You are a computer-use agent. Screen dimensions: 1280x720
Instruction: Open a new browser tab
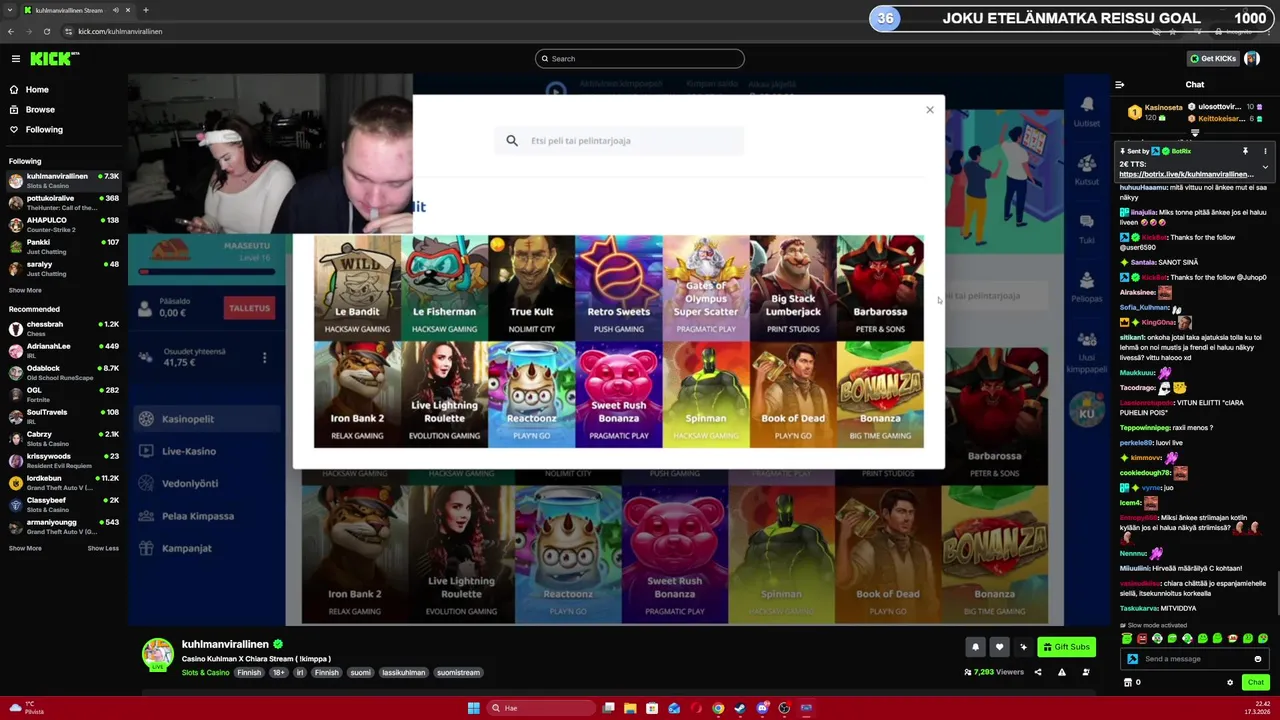pyautogui.click(x=145, y=10)
